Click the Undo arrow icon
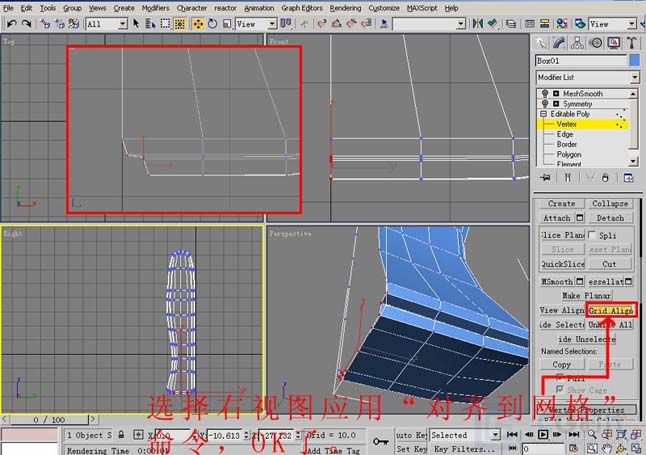646x455 pixels. click(12, 24)
